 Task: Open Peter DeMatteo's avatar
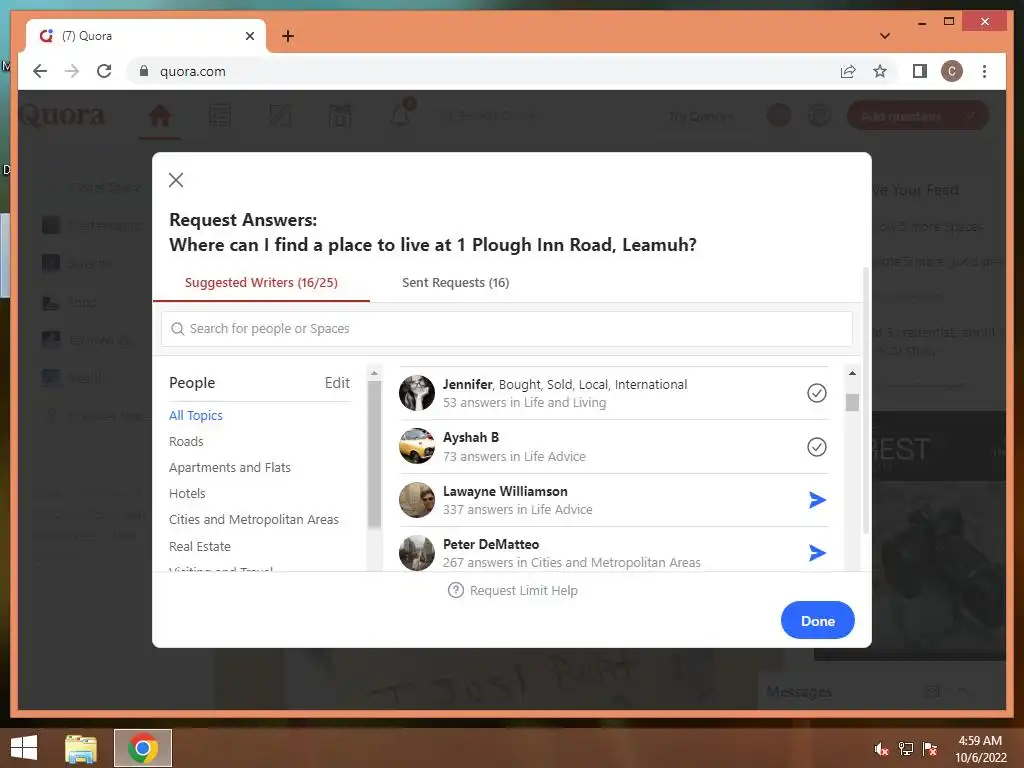pyautogui.click(x=417, y=552)
